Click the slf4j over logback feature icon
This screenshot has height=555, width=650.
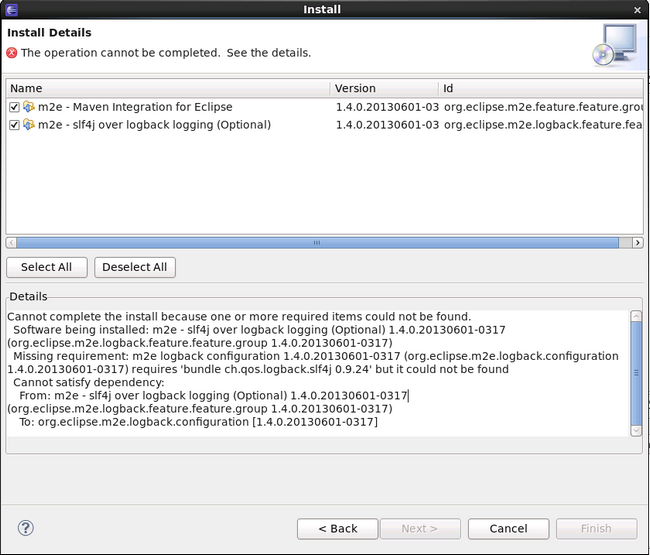[x=29, y=125]
